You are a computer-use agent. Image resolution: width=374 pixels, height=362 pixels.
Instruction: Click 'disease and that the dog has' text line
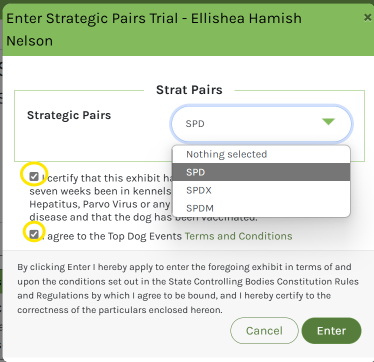coord(100,217)
